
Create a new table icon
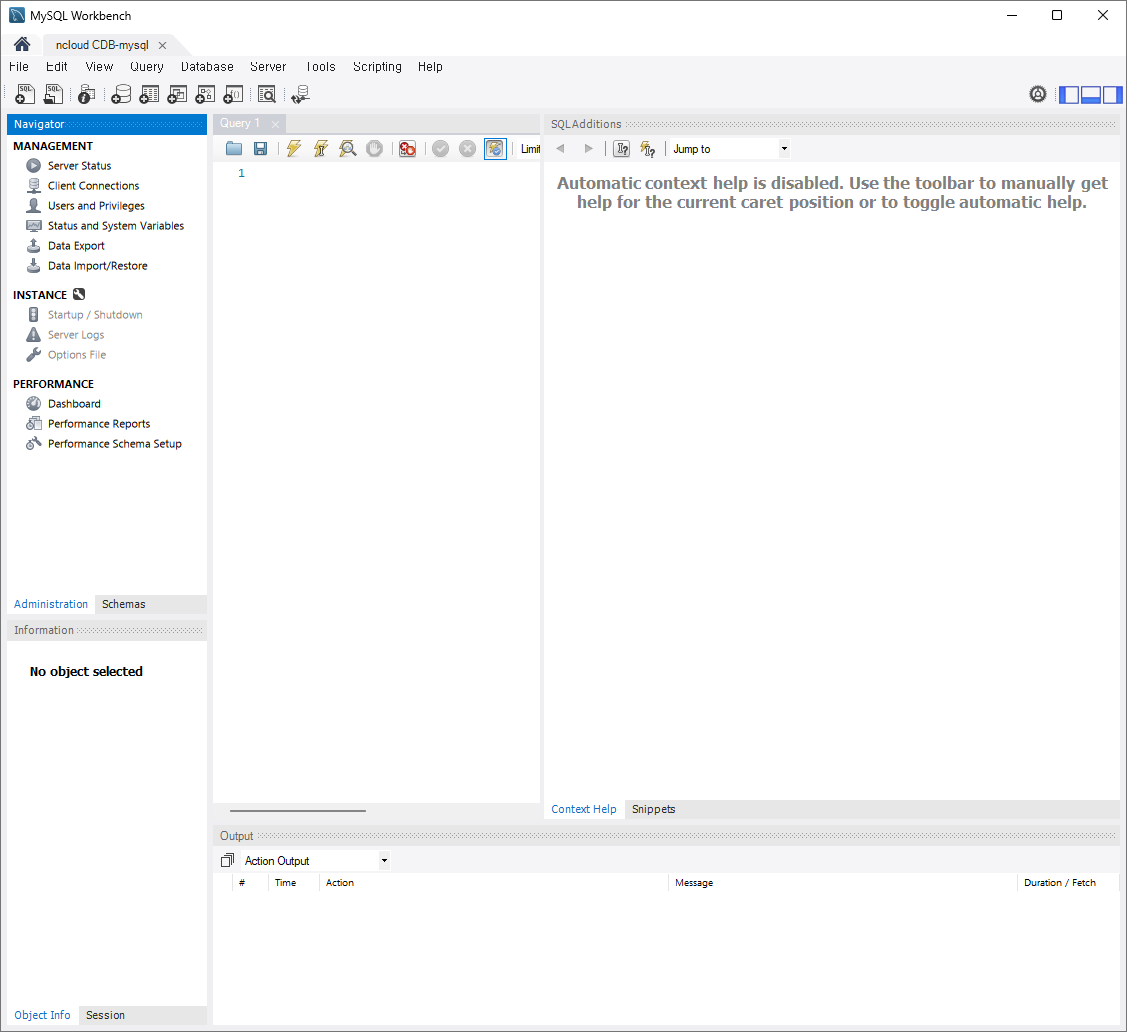pos(149,94)
